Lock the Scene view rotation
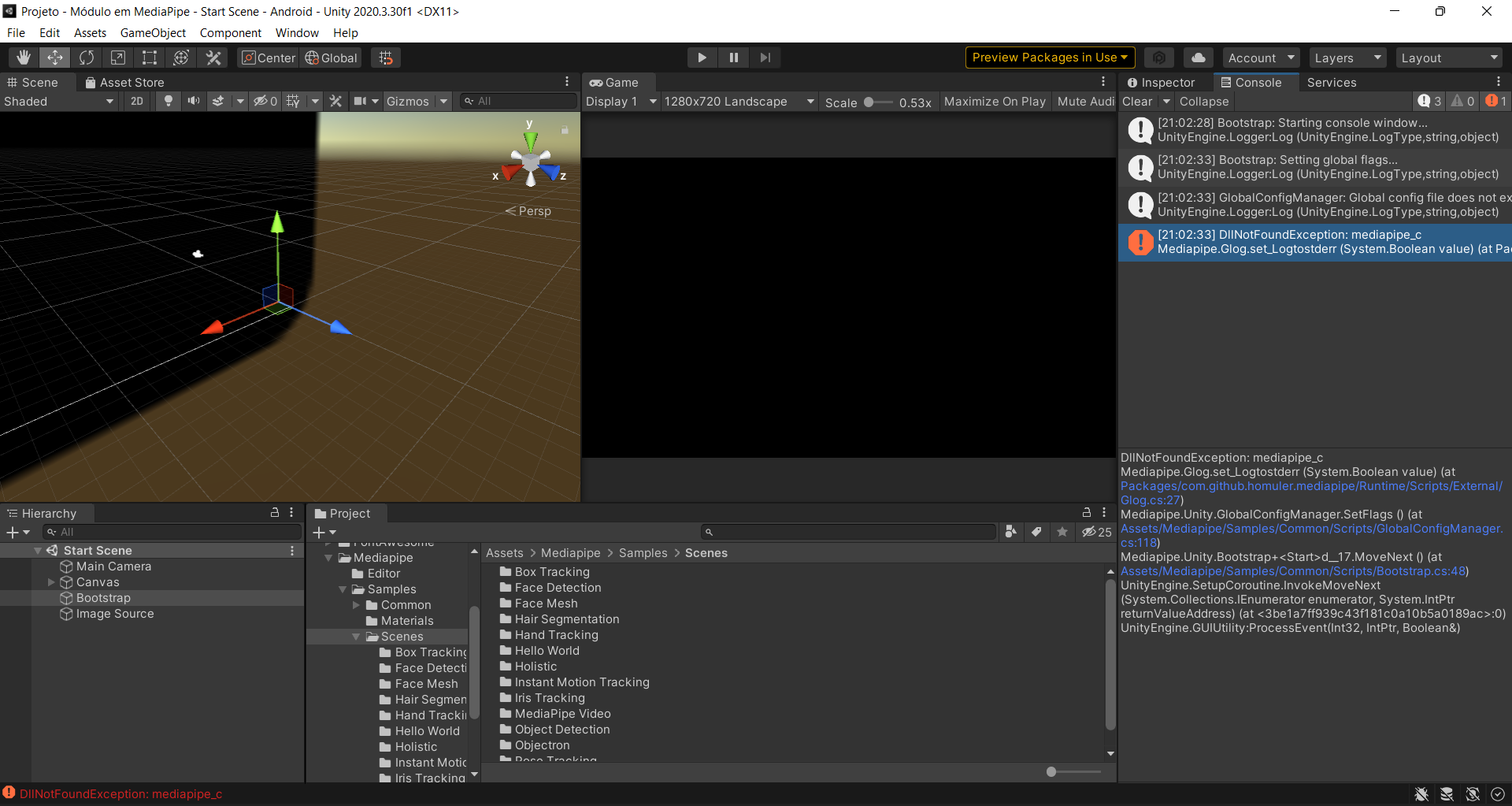Image resolution: width=1512 pixels, height=806 pixels. (565, 129)
